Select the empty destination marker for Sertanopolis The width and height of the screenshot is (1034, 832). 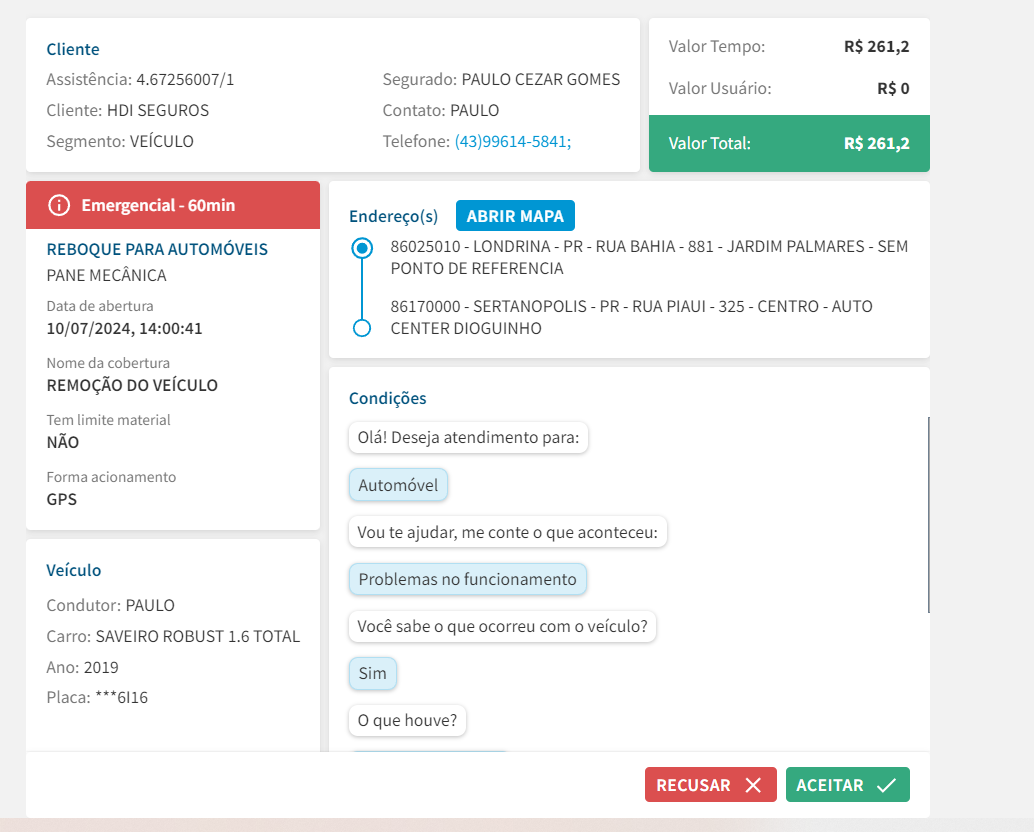(x=363, y=328)
